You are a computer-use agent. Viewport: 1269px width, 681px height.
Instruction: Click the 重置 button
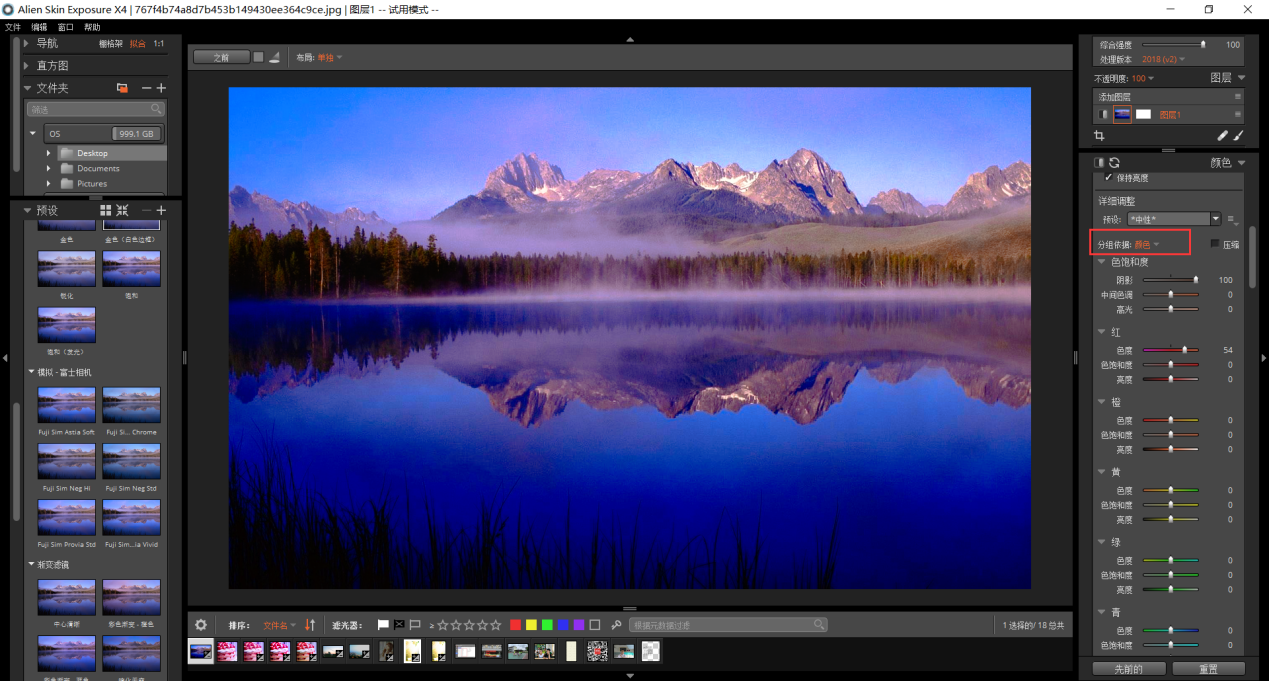point(1208,668)
